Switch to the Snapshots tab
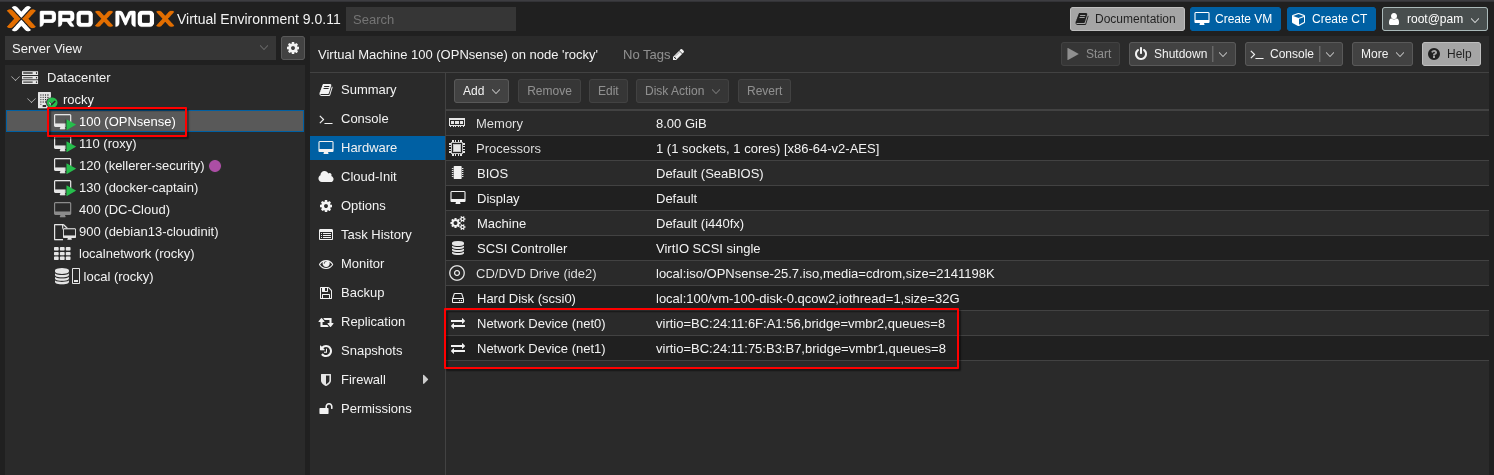This screenshot has width=1494, height=475. pos(371,351)
